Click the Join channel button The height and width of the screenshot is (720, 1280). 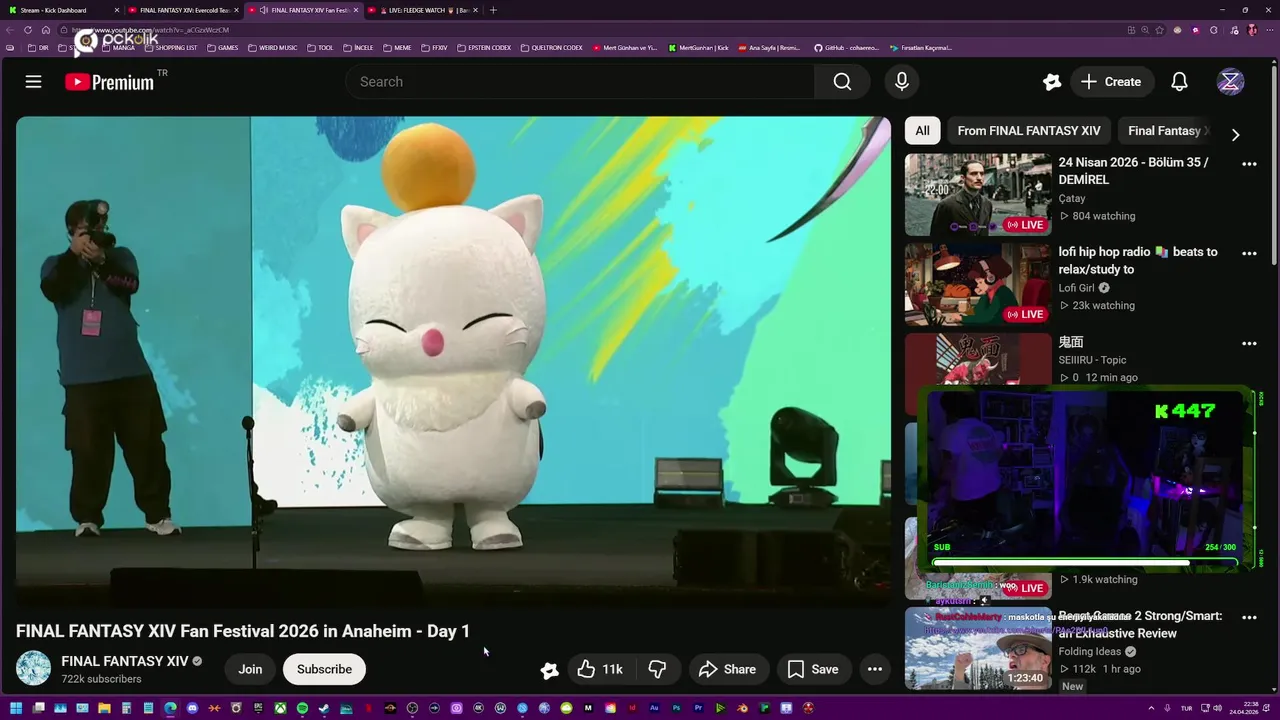pos(250,669)
